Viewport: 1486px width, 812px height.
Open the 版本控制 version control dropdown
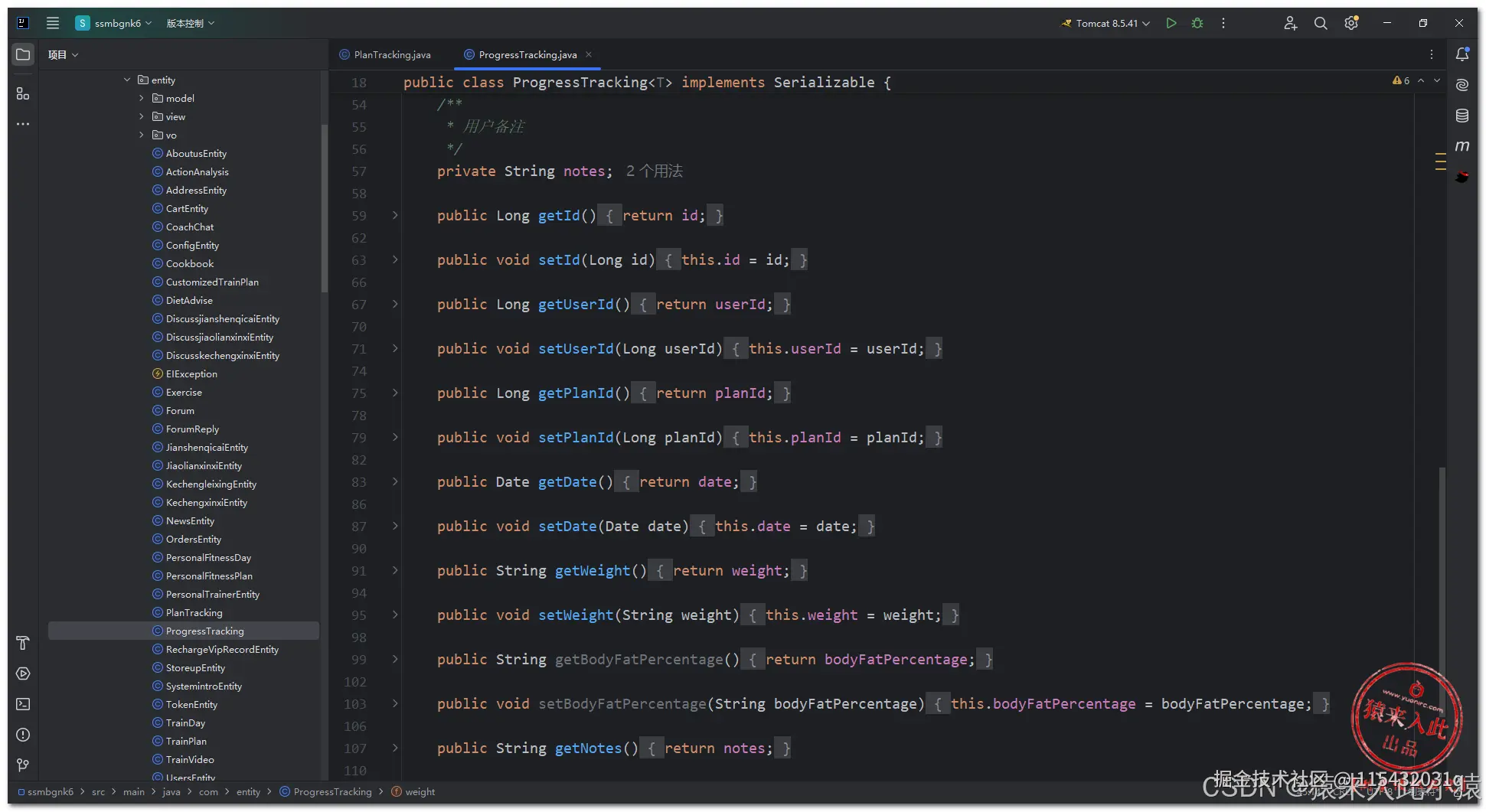pos(191,23)
